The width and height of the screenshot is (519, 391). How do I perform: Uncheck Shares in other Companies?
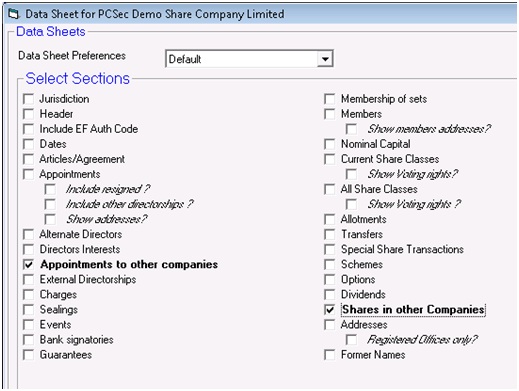330,310
